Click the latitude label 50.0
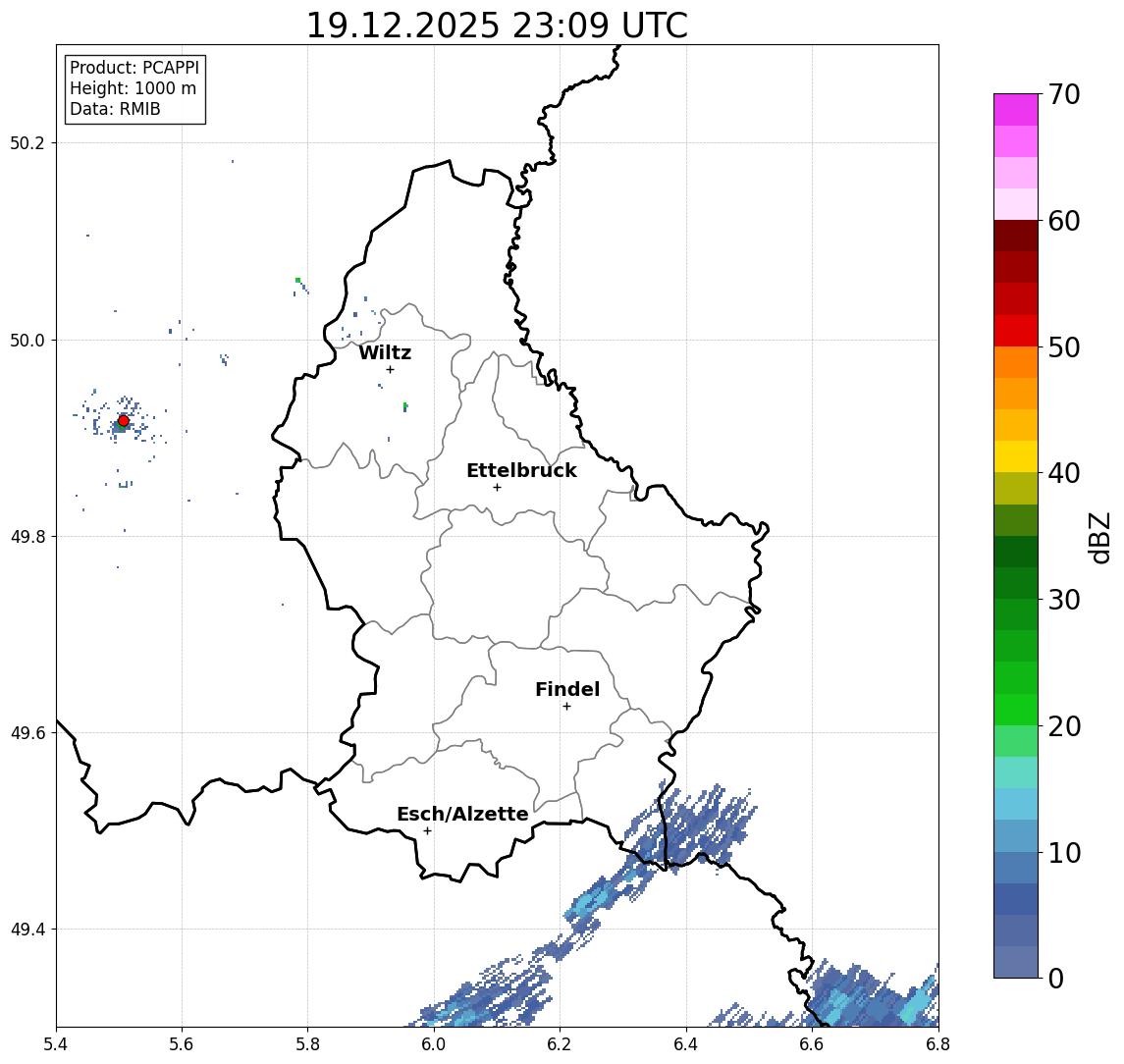The height and width of the screenshot is (1064, 1124). (x=27, y=340)
